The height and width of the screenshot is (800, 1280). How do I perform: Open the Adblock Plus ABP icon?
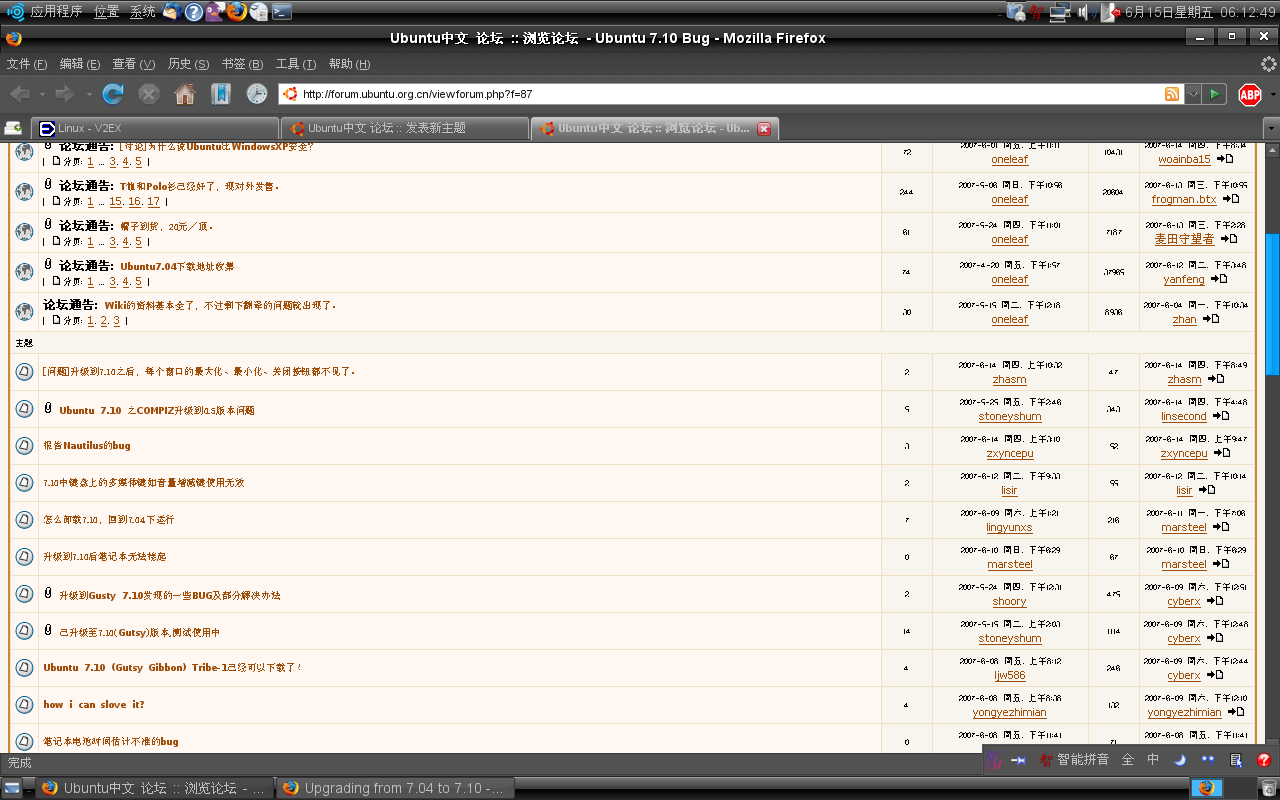(x=1250, y=94)
